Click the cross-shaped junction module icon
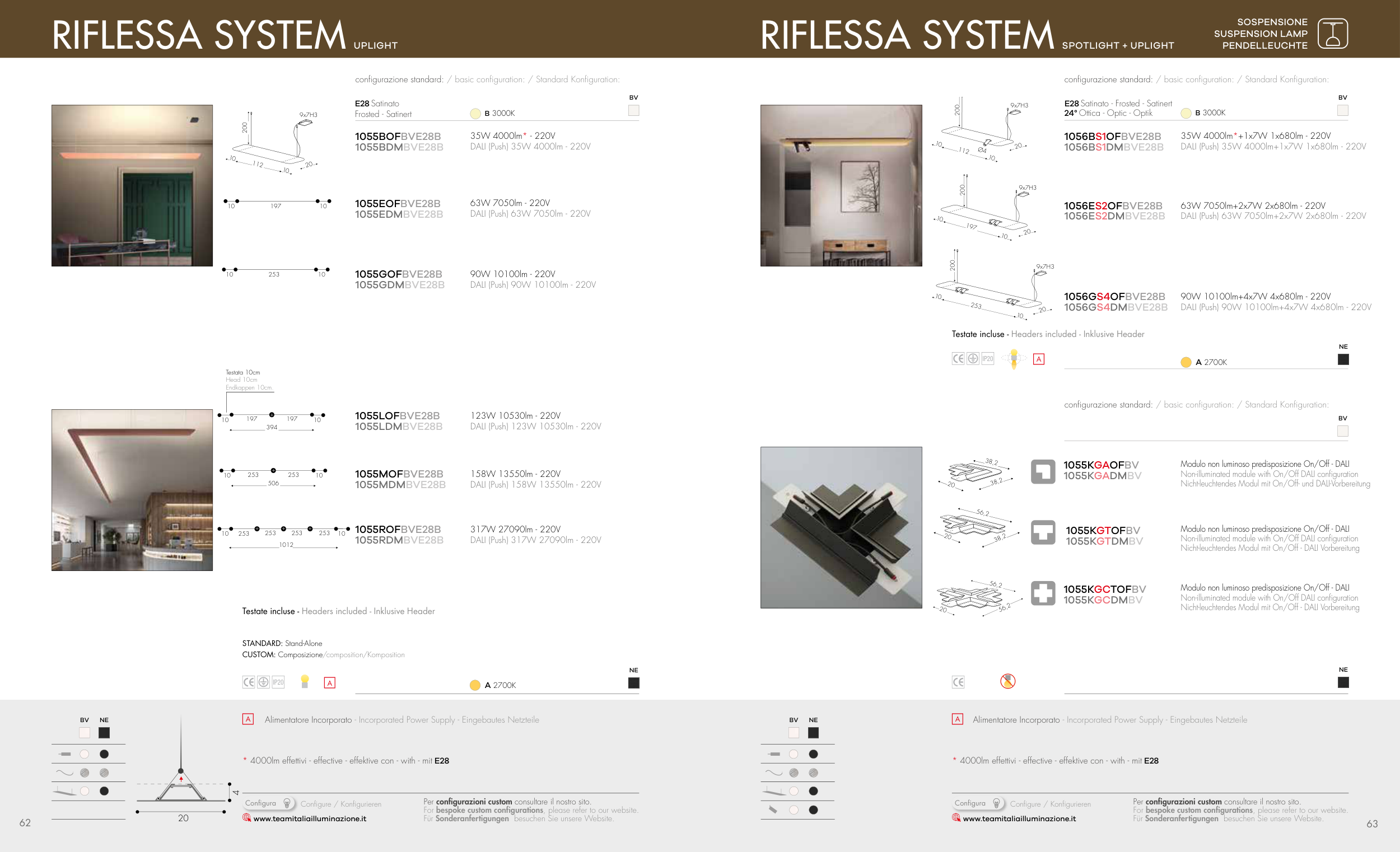Viewport: 1400px width, 852px height. pos(1043,593)
